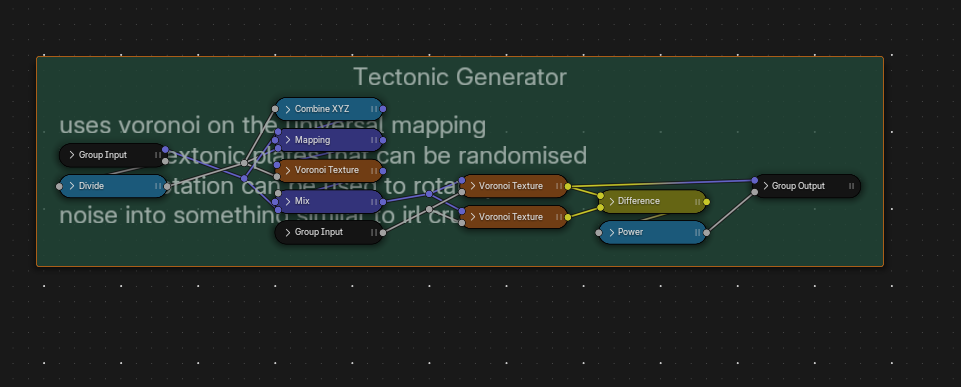Select the Mapping node header
Image resolution: width=961 pixels, height=387 pixels.
(x=329, y=140)
